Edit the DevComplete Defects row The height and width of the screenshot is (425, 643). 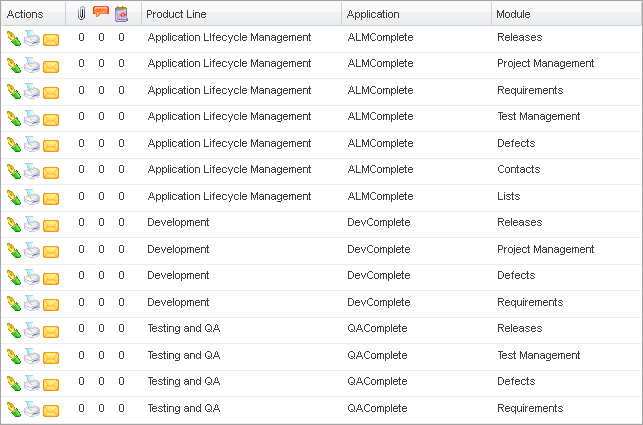pos(14,277)
